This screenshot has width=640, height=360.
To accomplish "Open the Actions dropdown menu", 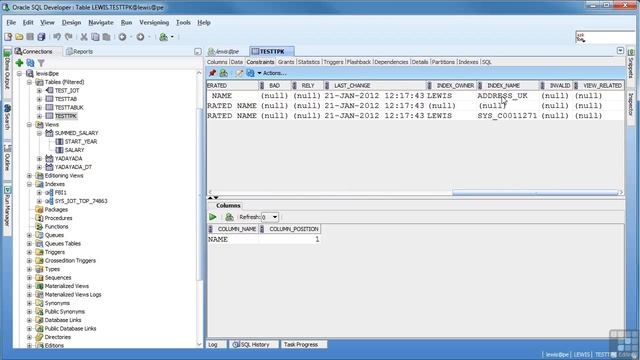I will [x=272, y=73].
